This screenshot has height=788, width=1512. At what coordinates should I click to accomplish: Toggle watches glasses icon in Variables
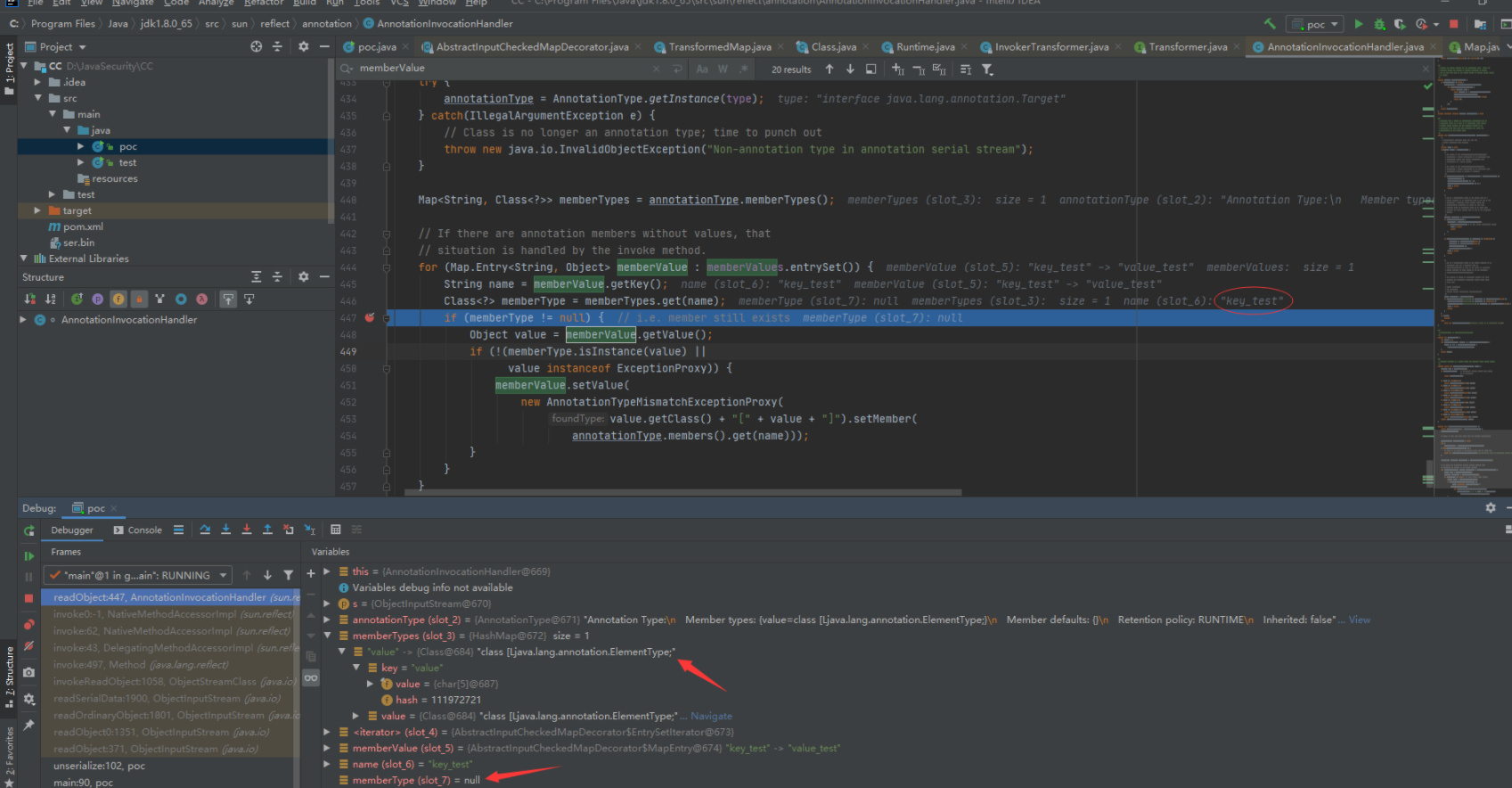click(x=311, y=678)
